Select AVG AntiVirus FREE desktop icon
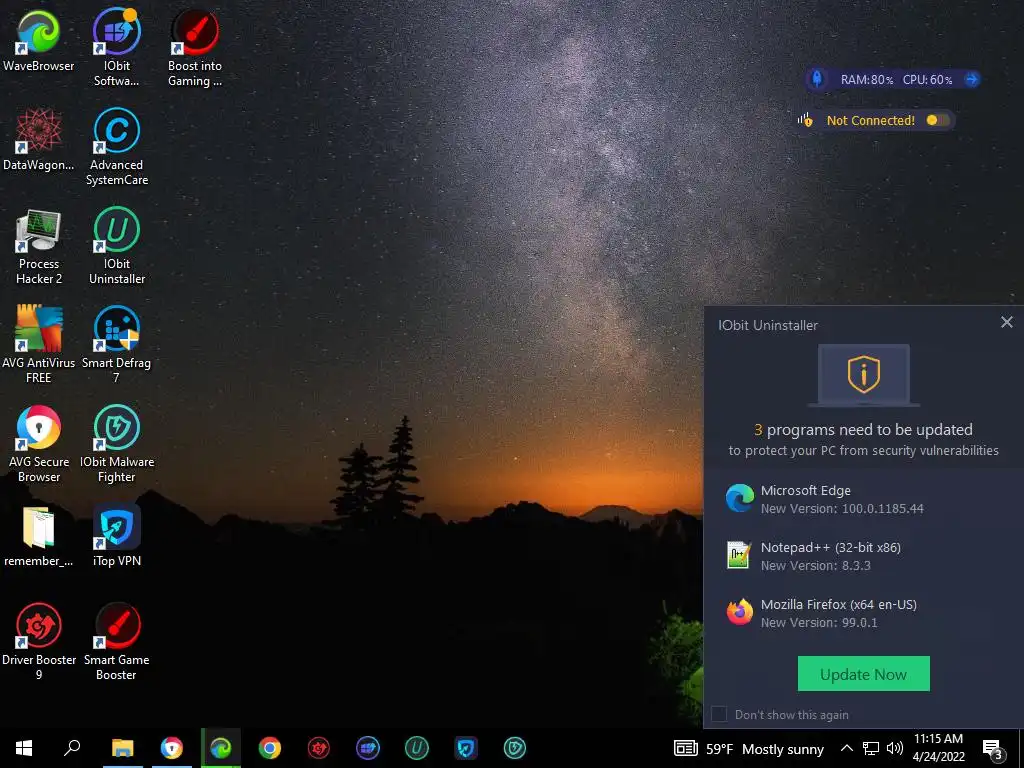Viewport: 1024px width, 768px height. click(x=39, y=345)
